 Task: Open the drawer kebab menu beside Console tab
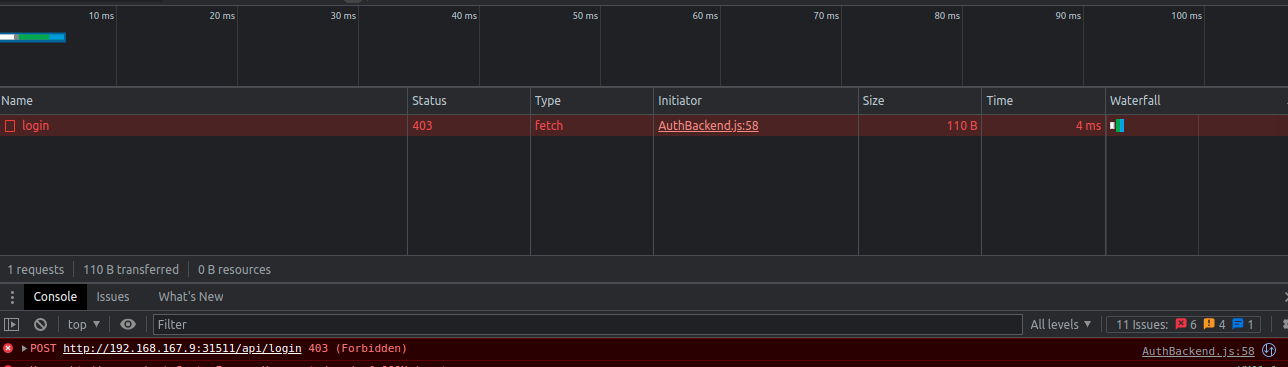12,297
